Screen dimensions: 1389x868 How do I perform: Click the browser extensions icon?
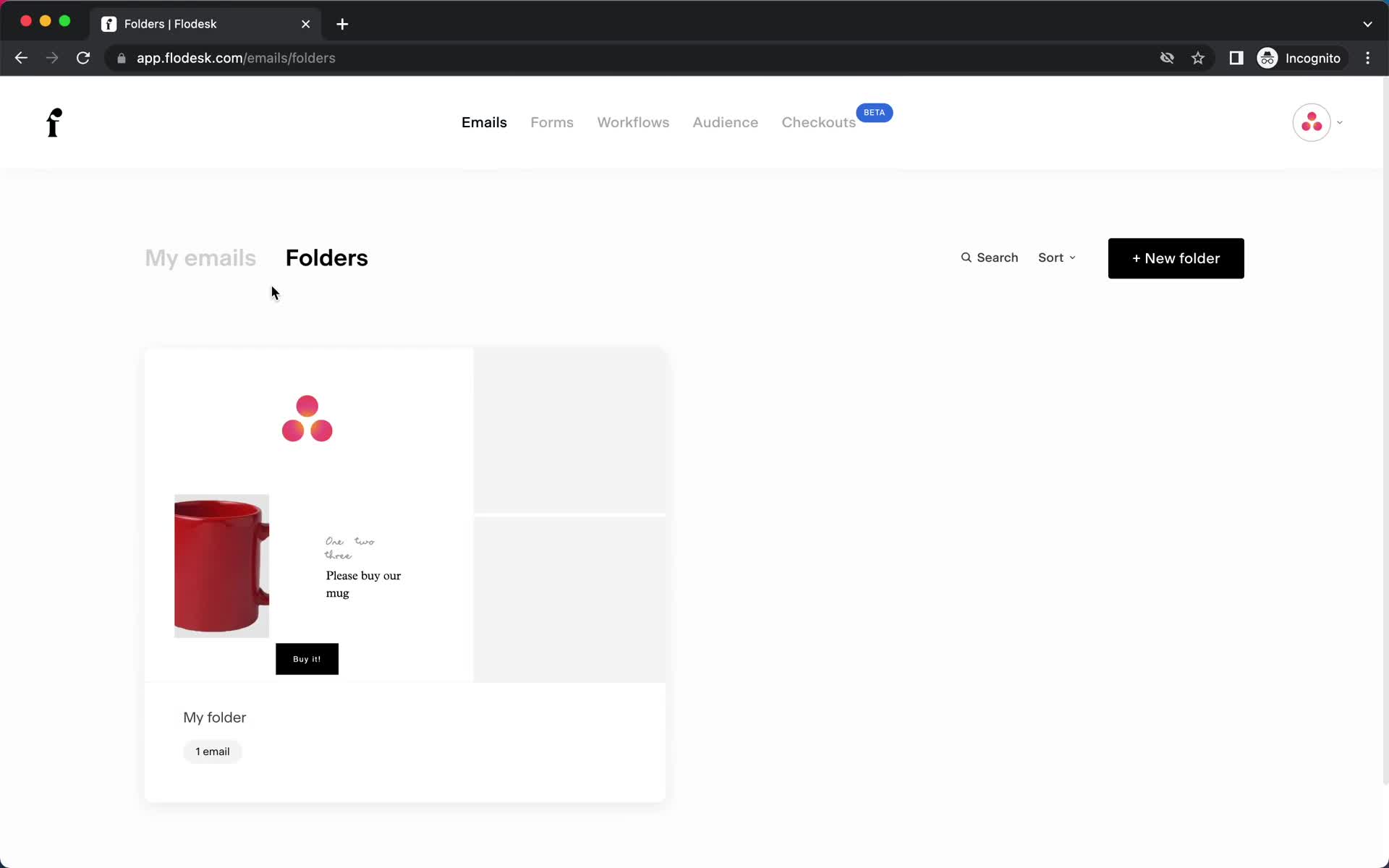1235,58
